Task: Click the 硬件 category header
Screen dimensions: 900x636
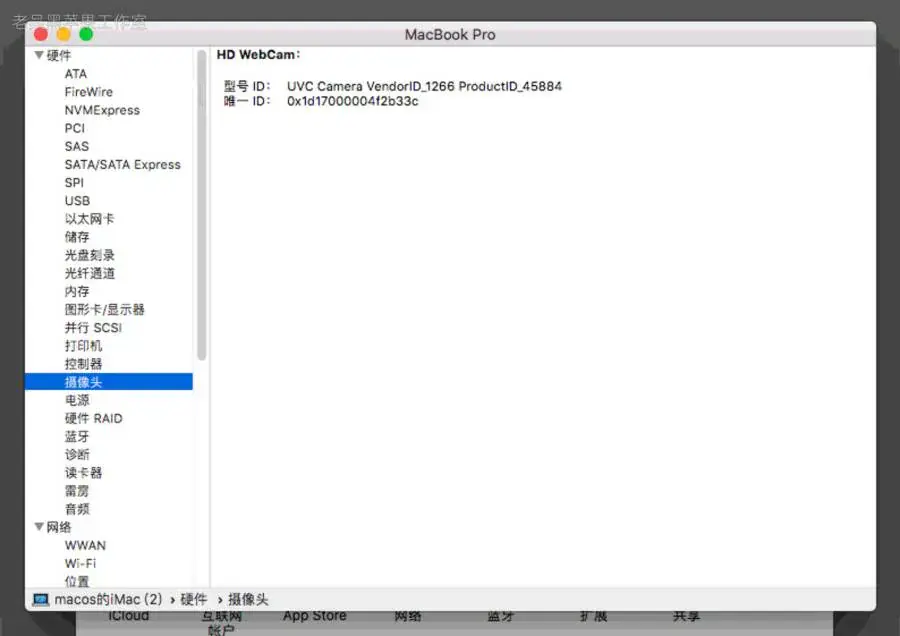Action: click(x=59, y=55)
